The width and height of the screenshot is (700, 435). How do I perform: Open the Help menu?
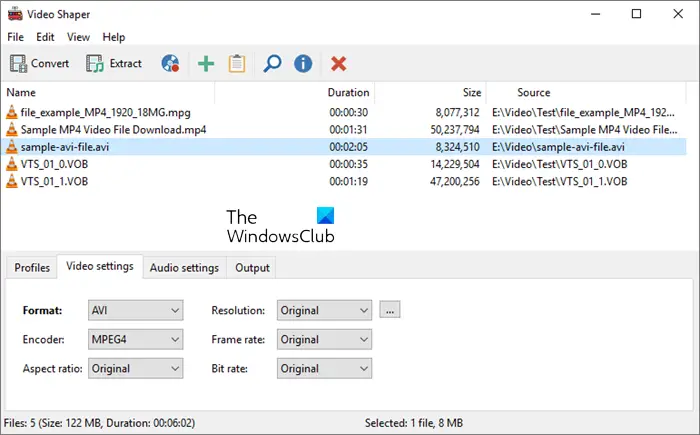tap(114, 37)
